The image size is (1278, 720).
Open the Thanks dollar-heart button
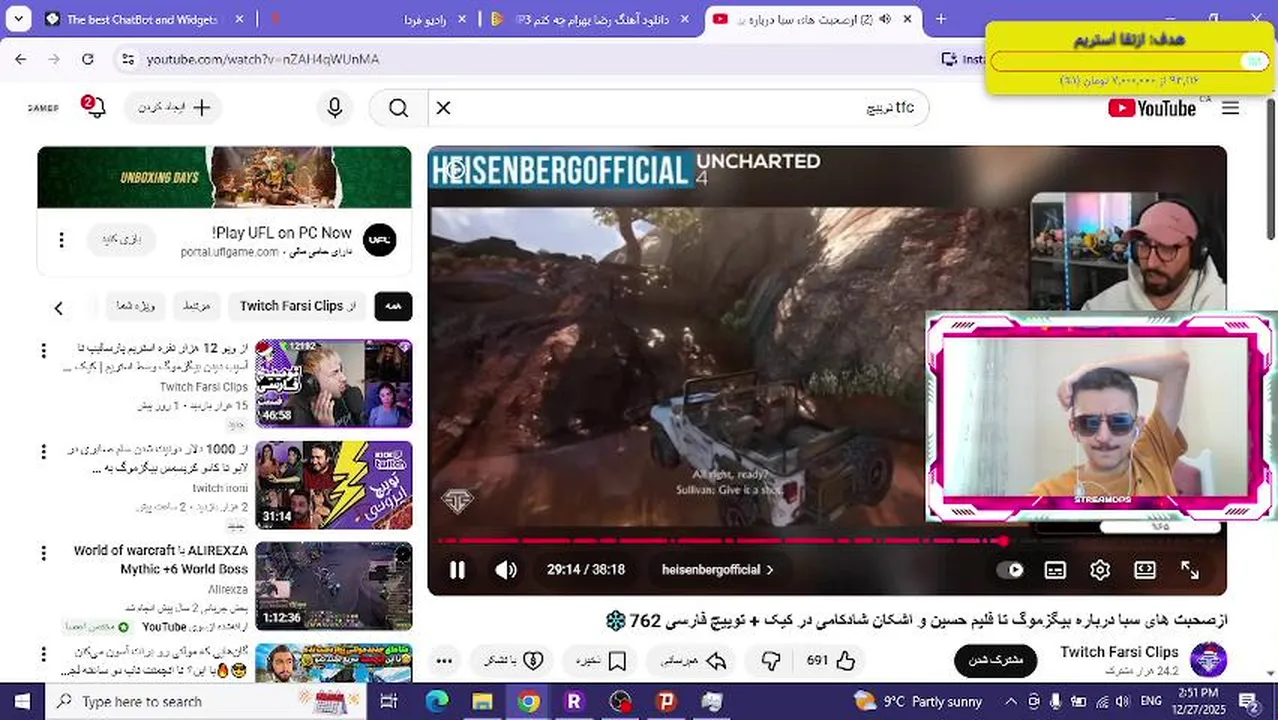coord(514,660)
